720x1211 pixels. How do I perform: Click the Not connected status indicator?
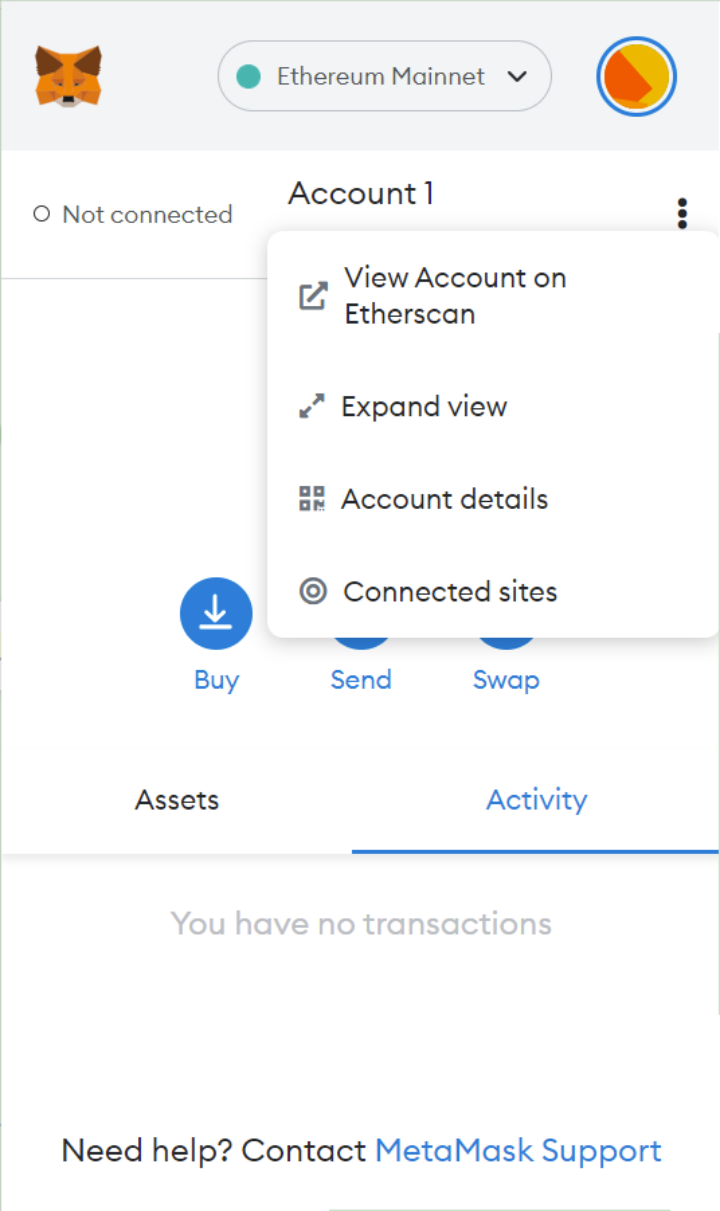click(x=133, y=214)
